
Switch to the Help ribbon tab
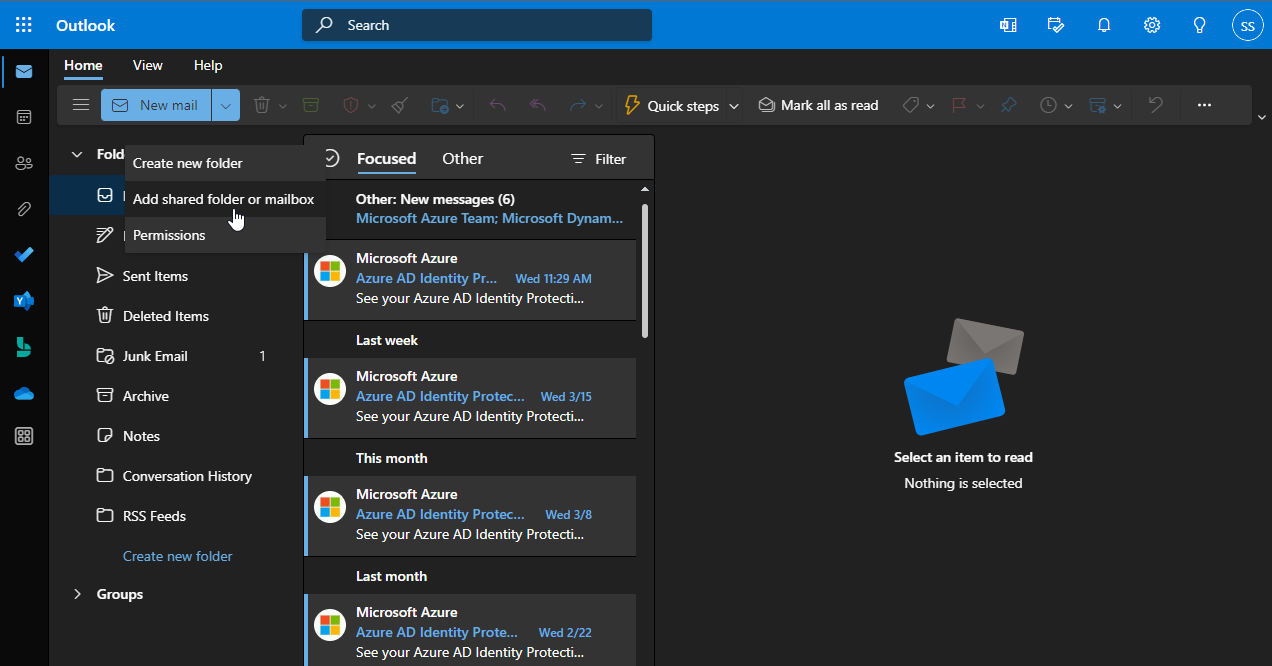[x=208, y=65]
